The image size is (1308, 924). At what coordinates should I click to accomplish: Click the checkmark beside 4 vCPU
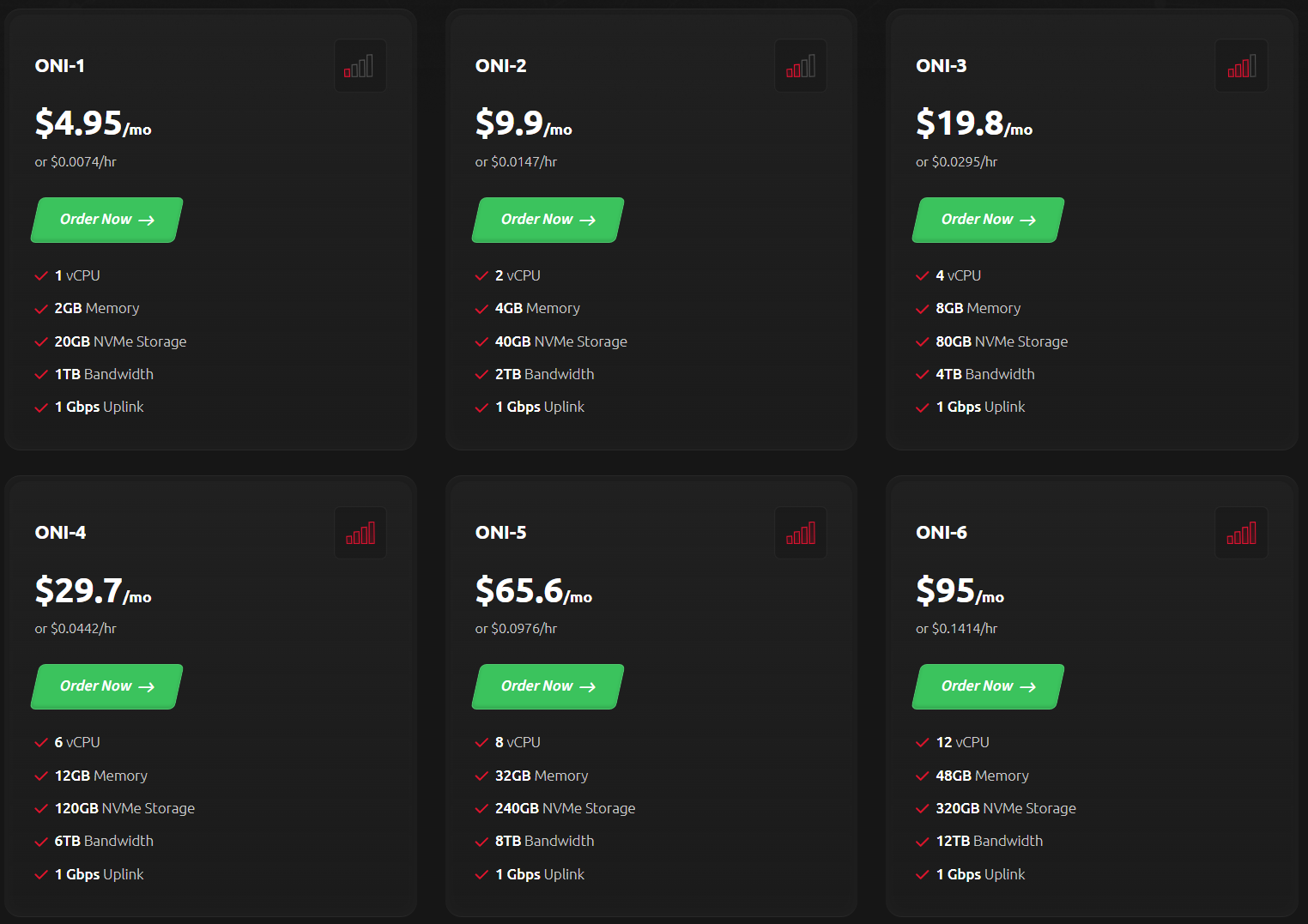click(922, 276)
